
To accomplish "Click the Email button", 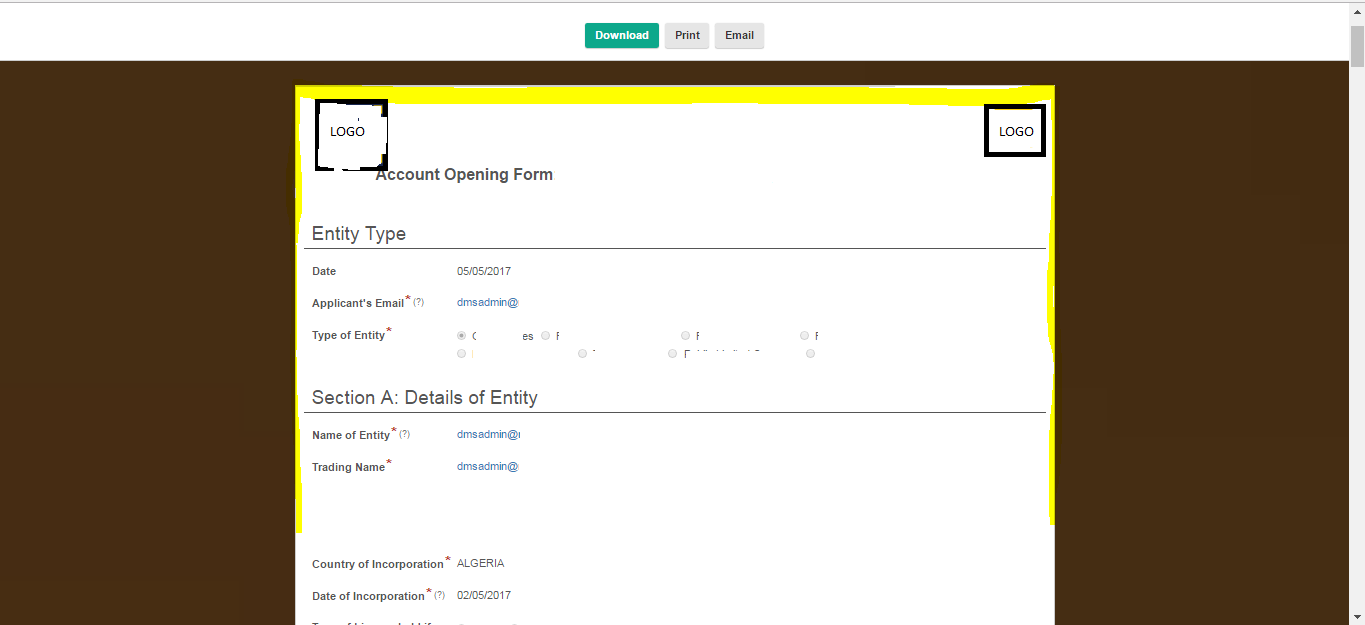I will point(739,35).
